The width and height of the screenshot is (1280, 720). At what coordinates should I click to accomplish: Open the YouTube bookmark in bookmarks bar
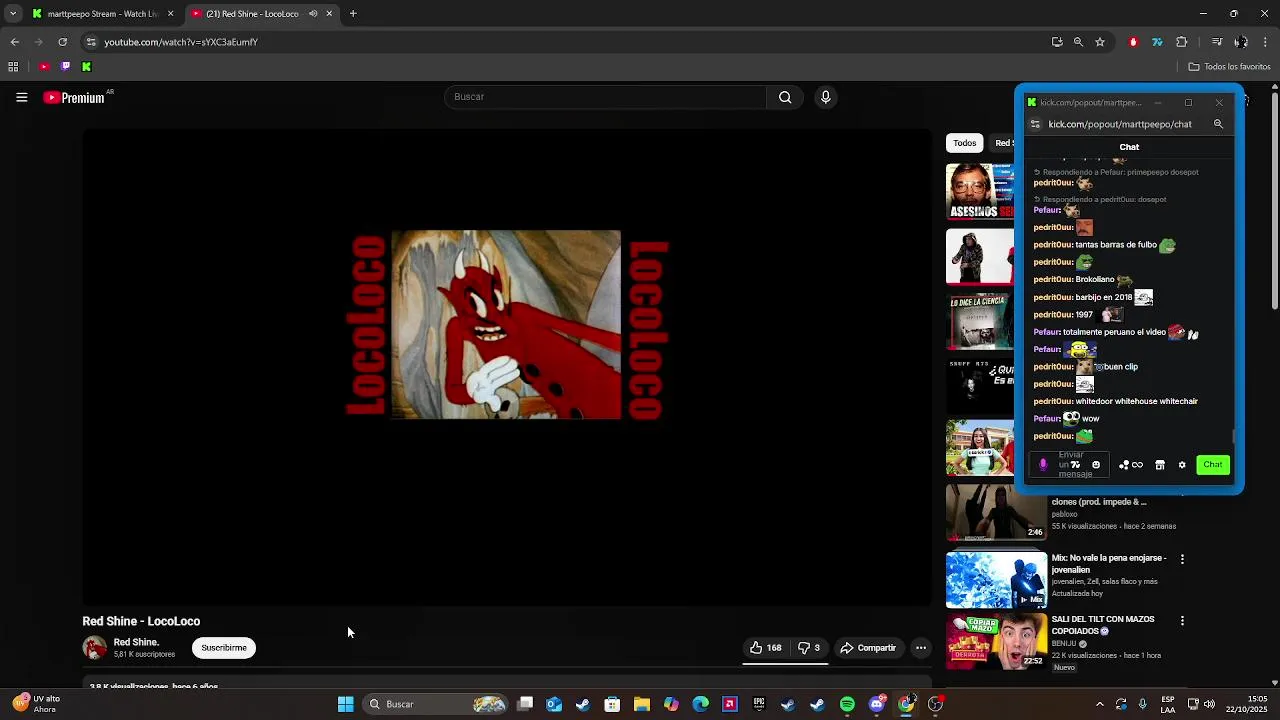[x=44, y=67]
